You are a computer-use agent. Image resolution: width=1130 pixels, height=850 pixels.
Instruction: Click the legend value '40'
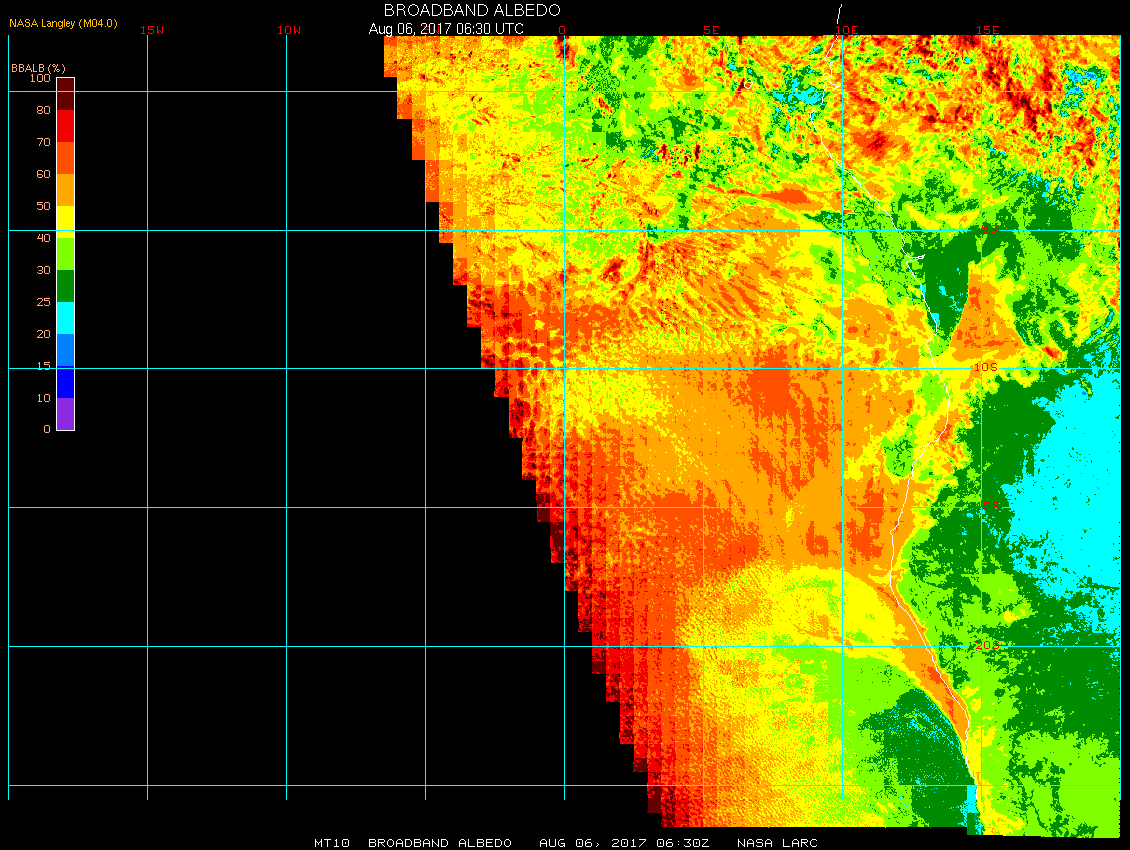coord(44,238)
